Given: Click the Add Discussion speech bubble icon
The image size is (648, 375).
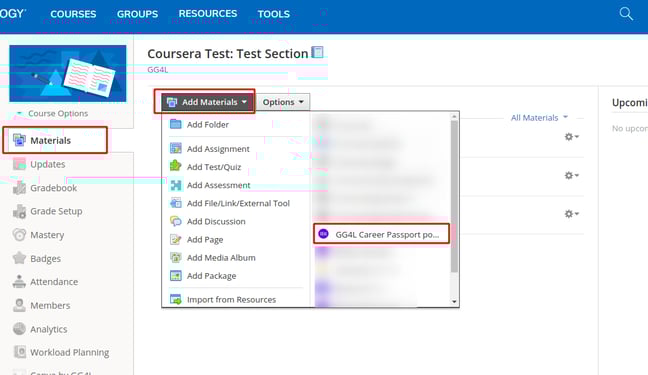Looking at the screenshot, I should point(176,221).
